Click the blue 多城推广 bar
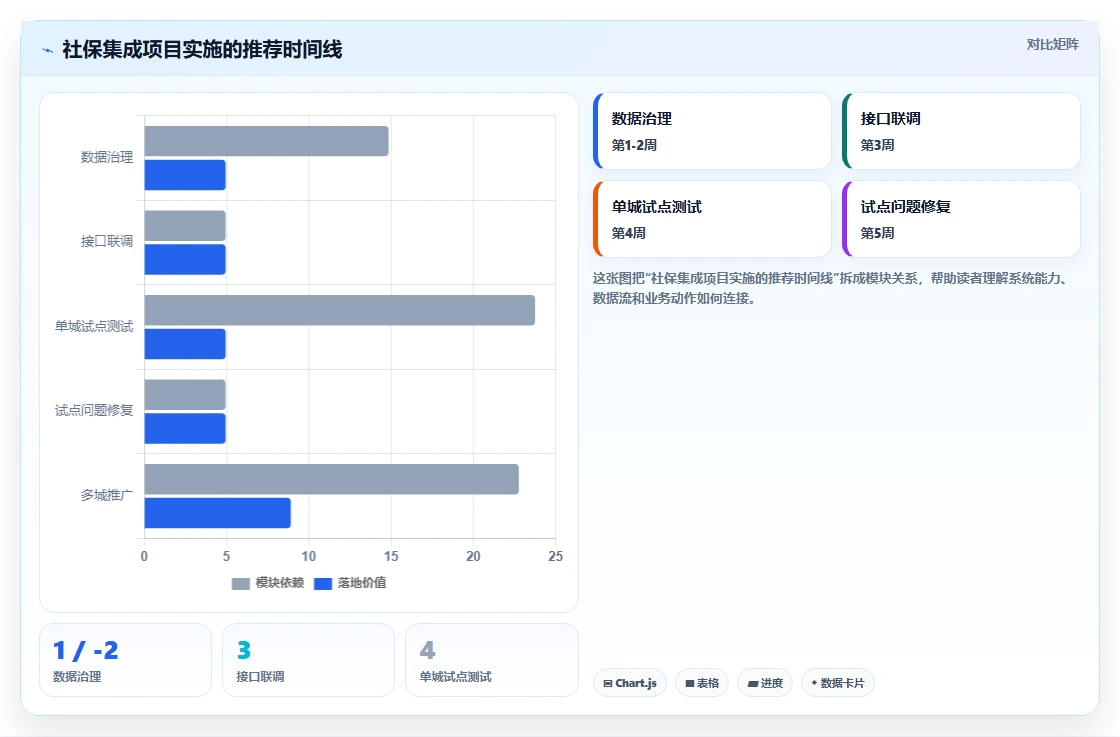 tap(217, 513)
